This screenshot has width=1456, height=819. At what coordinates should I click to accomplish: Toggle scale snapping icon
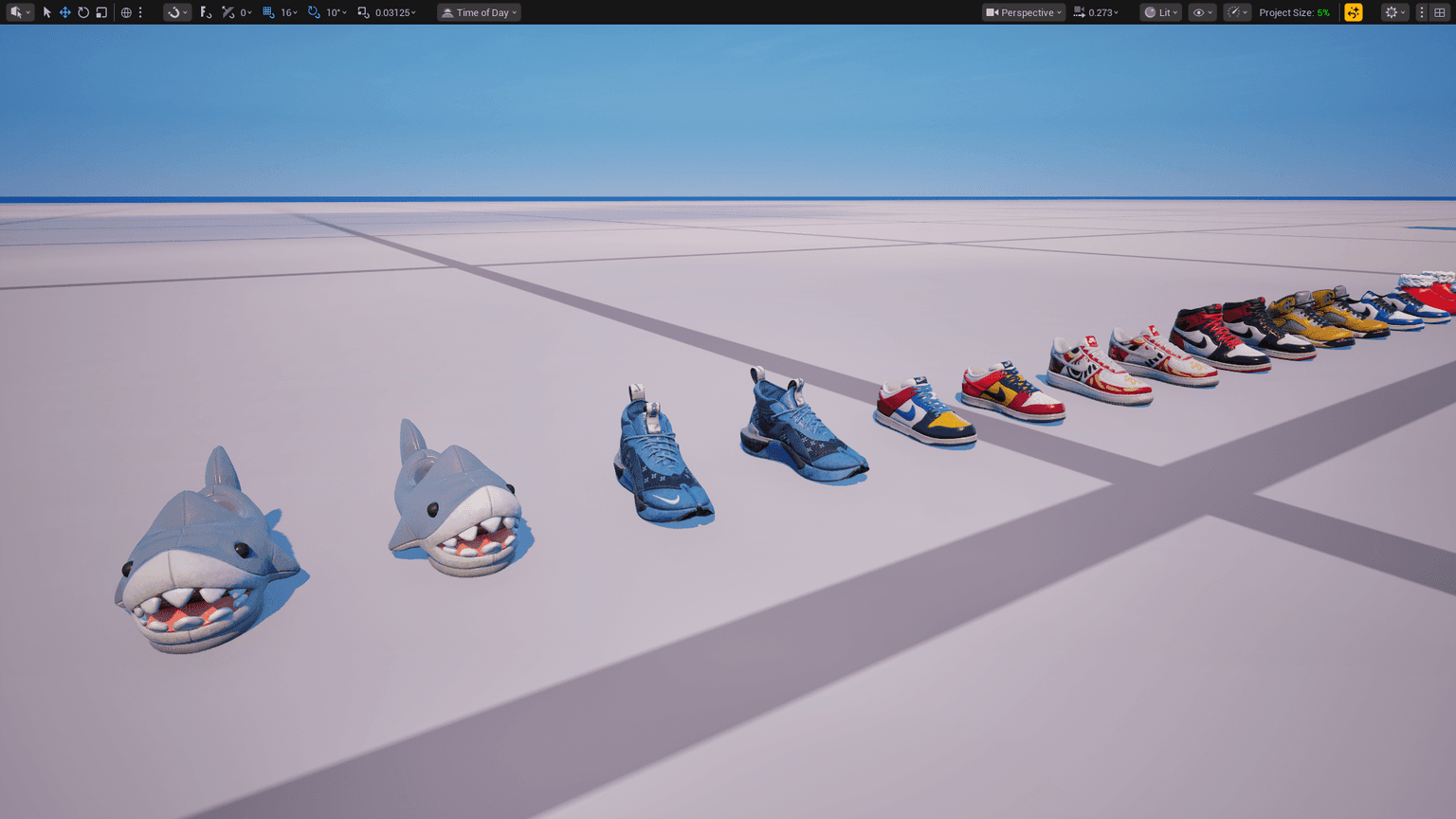tap(363, 12)
